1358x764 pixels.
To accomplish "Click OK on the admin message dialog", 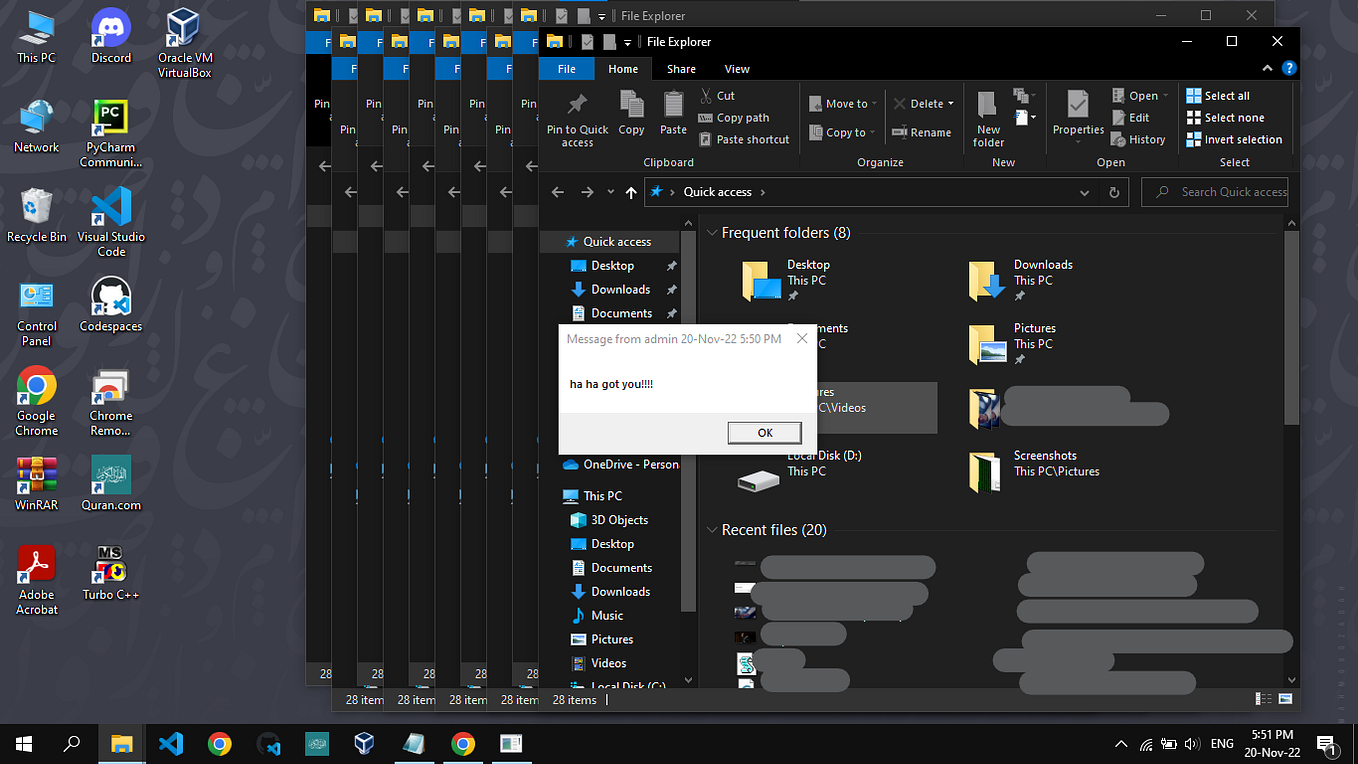I will pos(764,432).
